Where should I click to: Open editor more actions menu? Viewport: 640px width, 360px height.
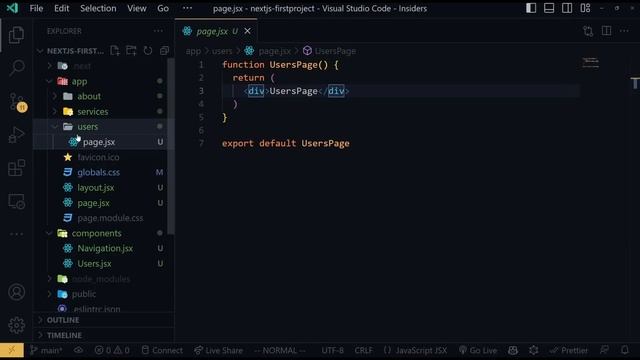pyautogui.click(x=624, y=31)
